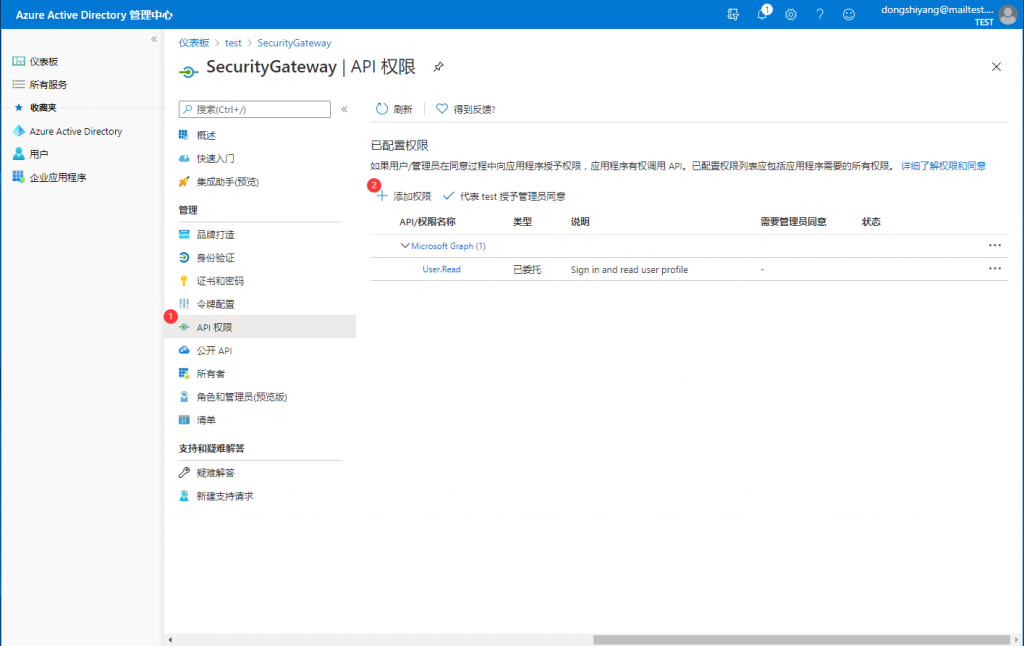
Task: Collapse the far-left portal sidebar
Action: (x=154, y=39)
